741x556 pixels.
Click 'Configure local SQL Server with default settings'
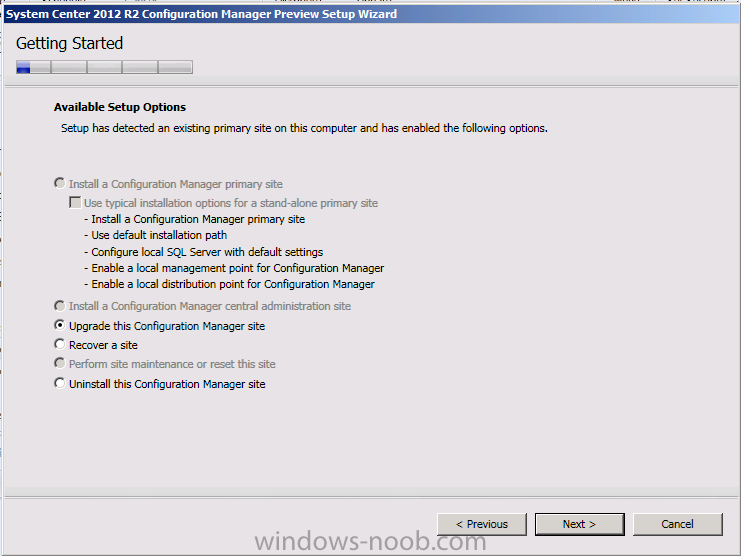pos(204,252)
